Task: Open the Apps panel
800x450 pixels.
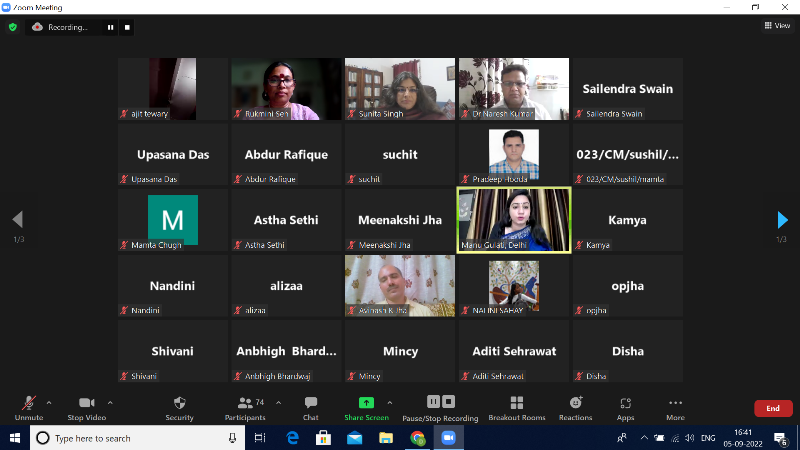Action: tap(625, 403)
